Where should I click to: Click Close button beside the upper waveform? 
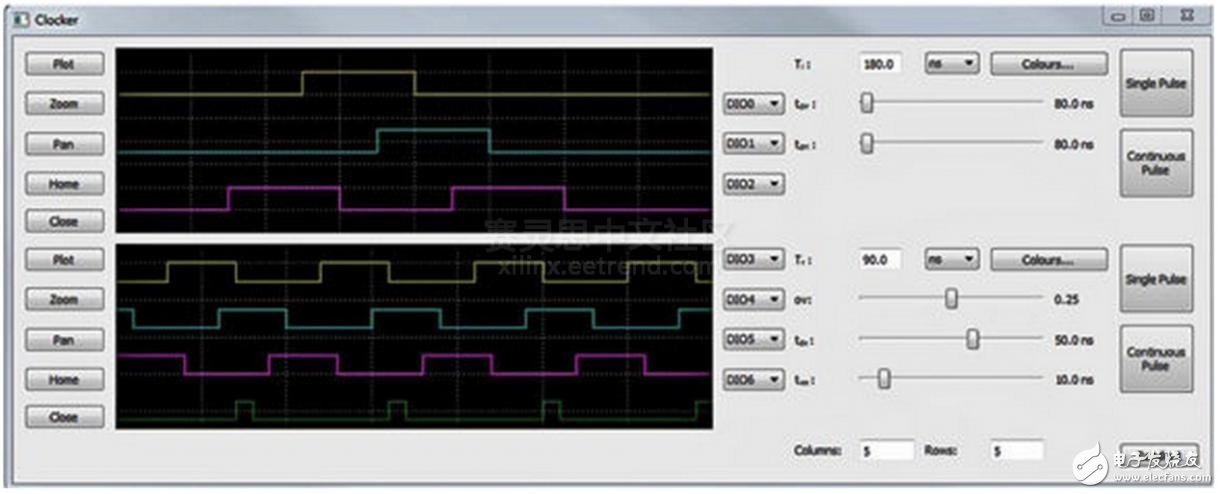click(x=64, y=221)
